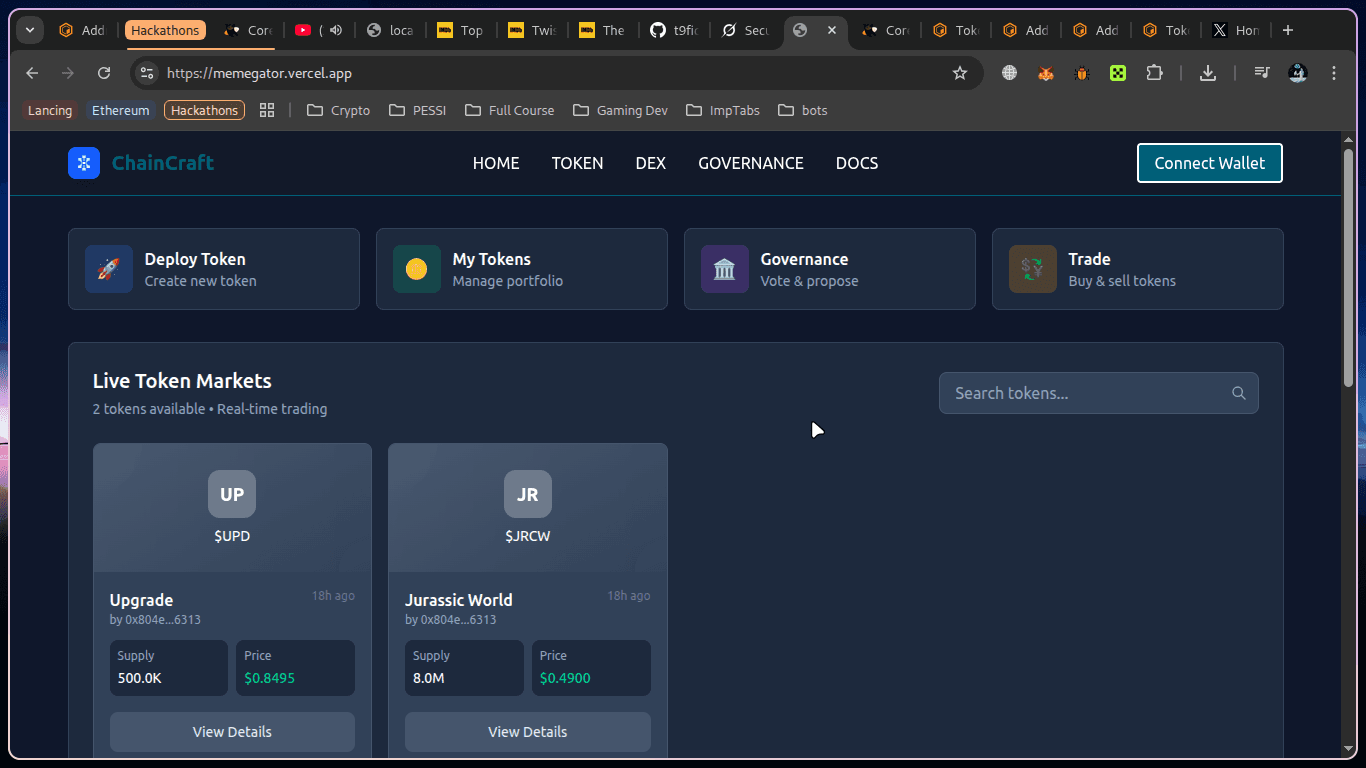Click the Connect Wallet button
This screenshot has height=768, width=1366.
pos(1209,163)
